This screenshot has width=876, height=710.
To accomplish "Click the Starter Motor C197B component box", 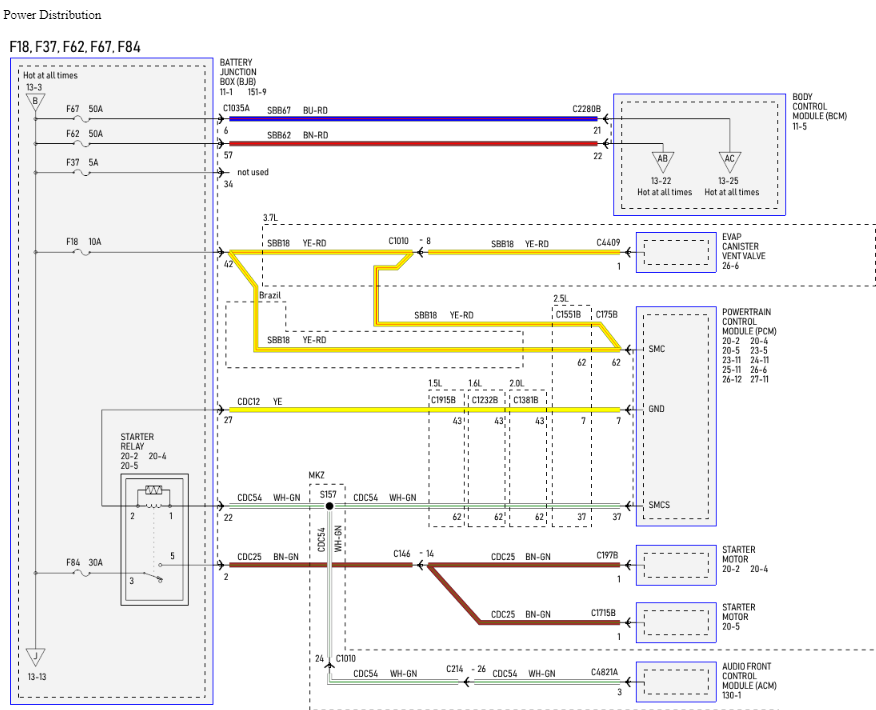I will tap(676, 565).
